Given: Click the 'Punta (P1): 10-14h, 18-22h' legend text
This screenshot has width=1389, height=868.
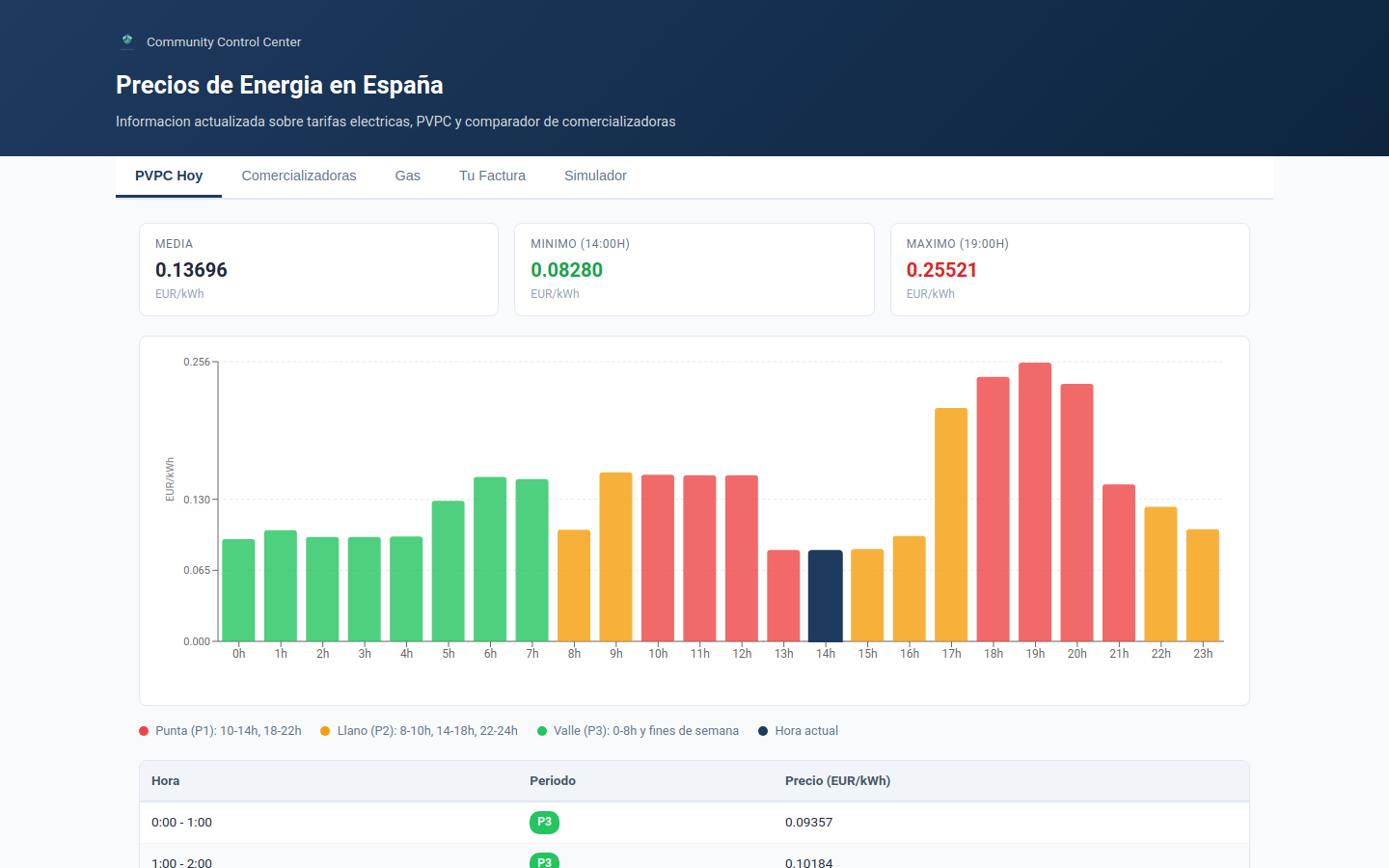Looking at the screenshot, I should [x=229, y=731].
